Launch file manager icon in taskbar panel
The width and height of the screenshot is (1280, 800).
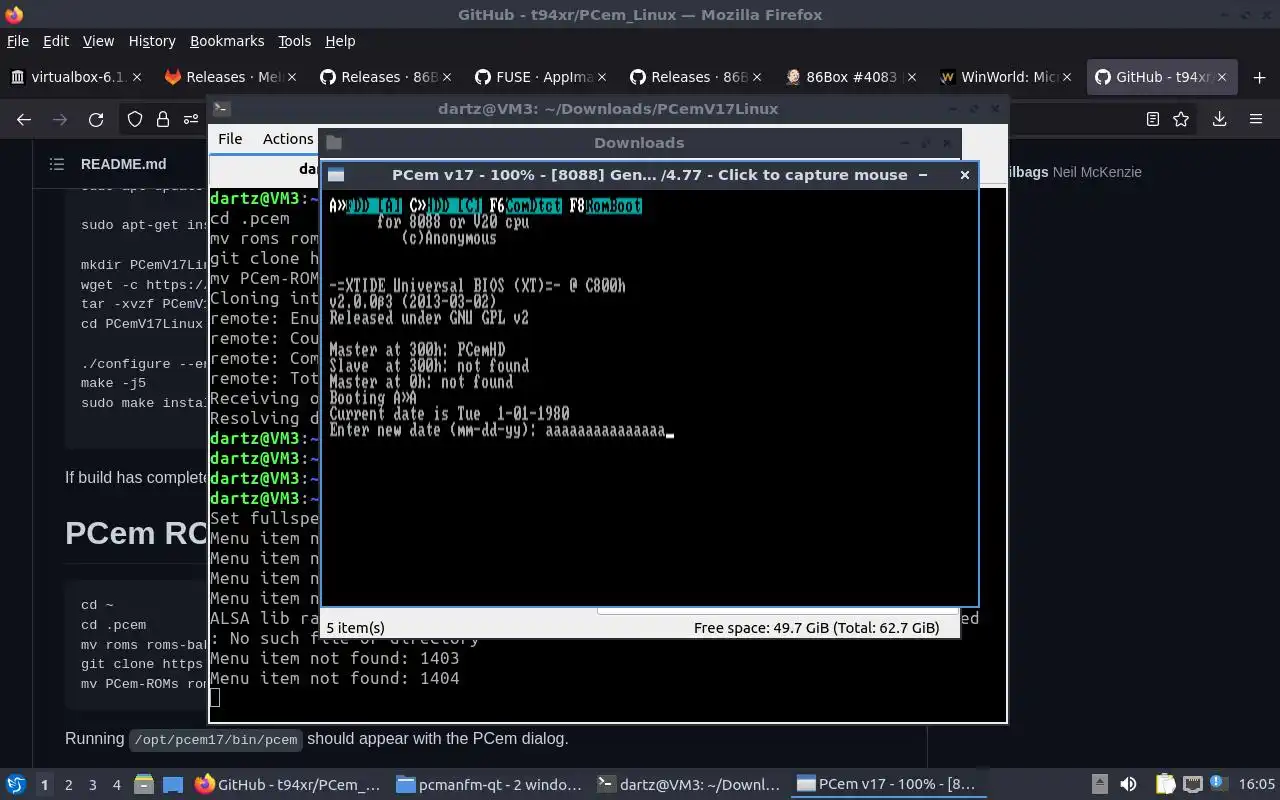click(143, 785)
